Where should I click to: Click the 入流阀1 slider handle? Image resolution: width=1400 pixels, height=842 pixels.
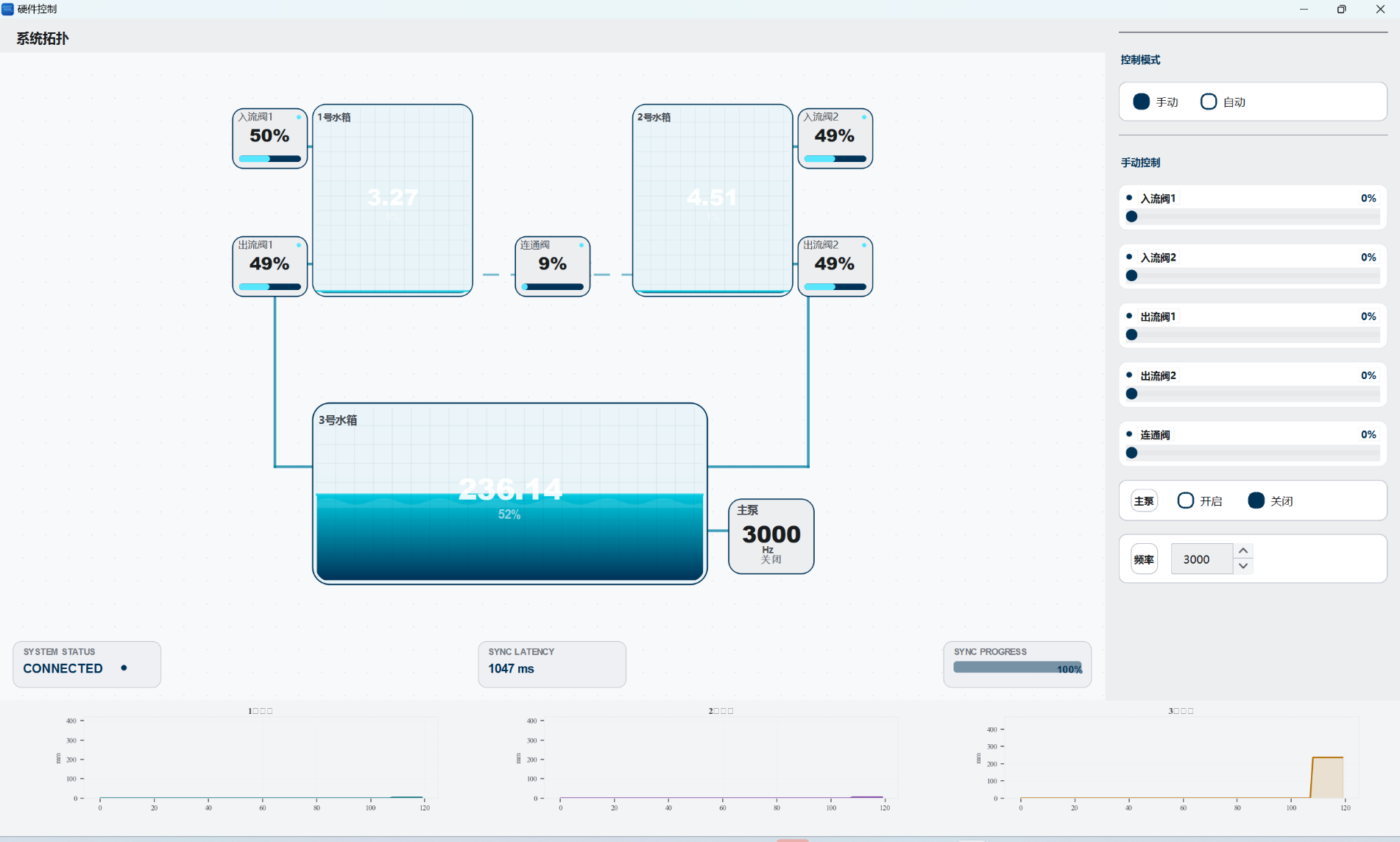(1132, 216)
